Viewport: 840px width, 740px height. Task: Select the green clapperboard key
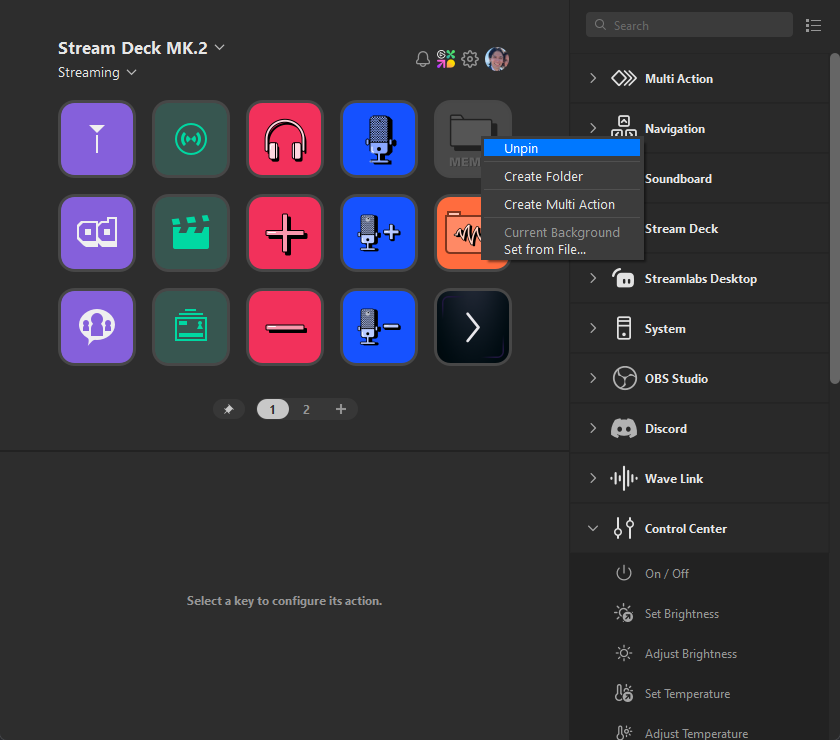tap(191, 233)
